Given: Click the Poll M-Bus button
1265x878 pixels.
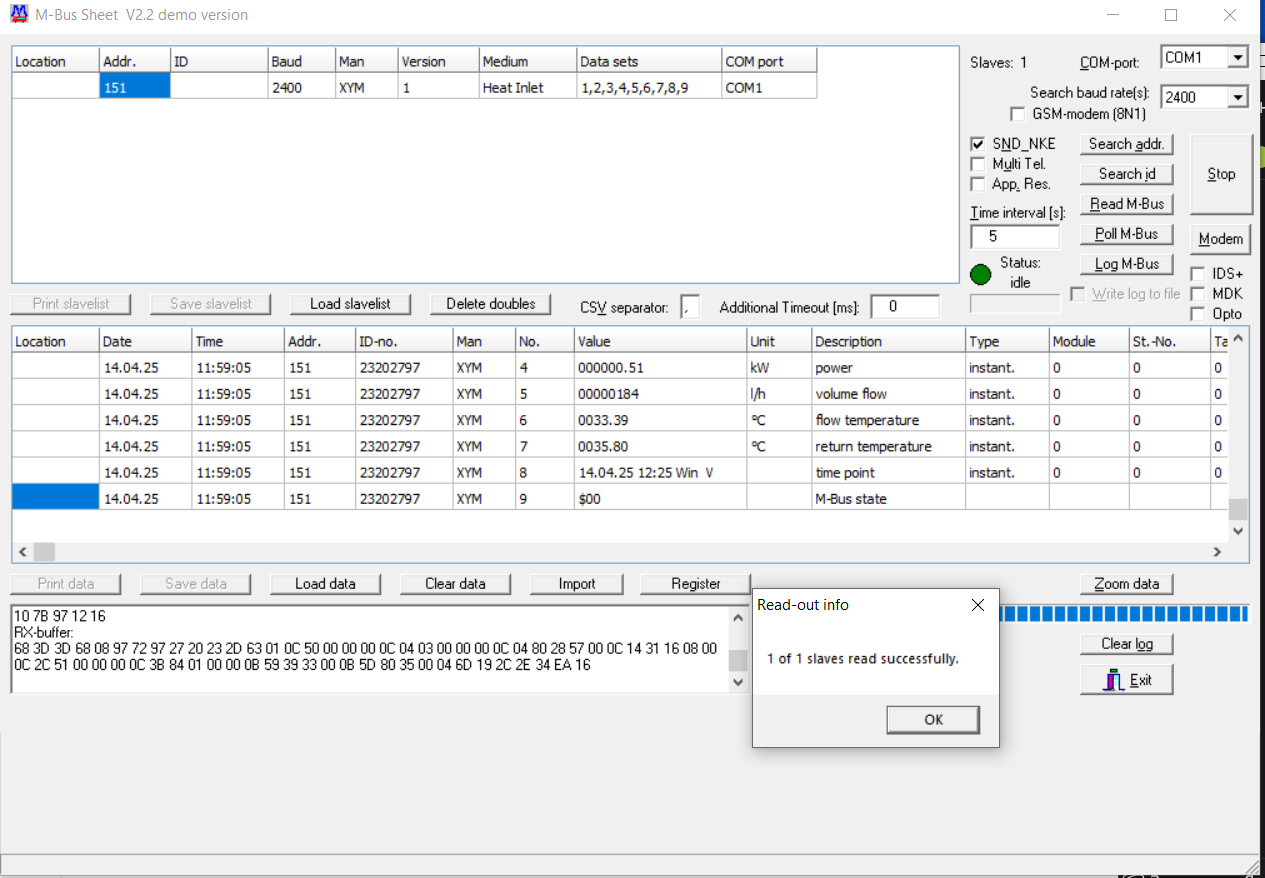Looking at the screenshot, I should point(1127,234).
